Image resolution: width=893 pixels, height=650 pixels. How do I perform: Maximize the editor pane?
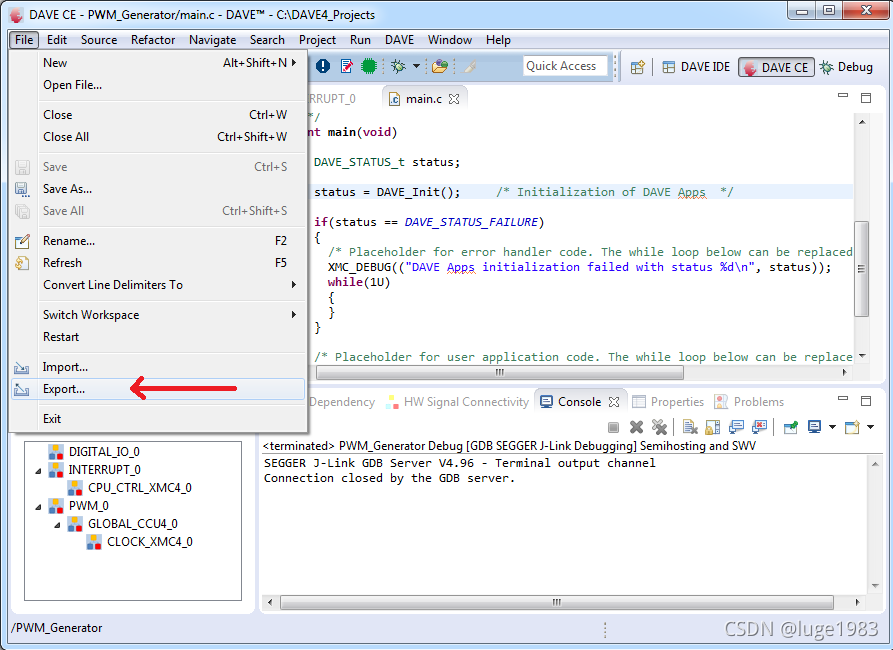[866, 97]
